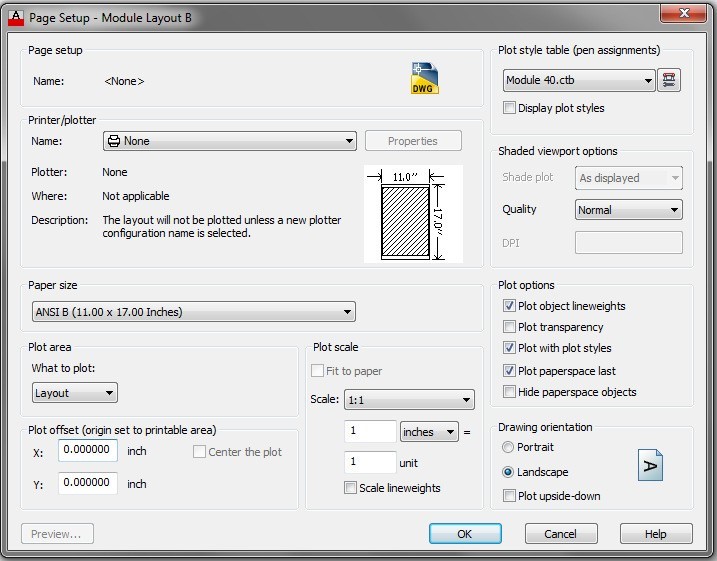Enable Display plot styles checkbox
717x561 pixels.
click(510, 108)
